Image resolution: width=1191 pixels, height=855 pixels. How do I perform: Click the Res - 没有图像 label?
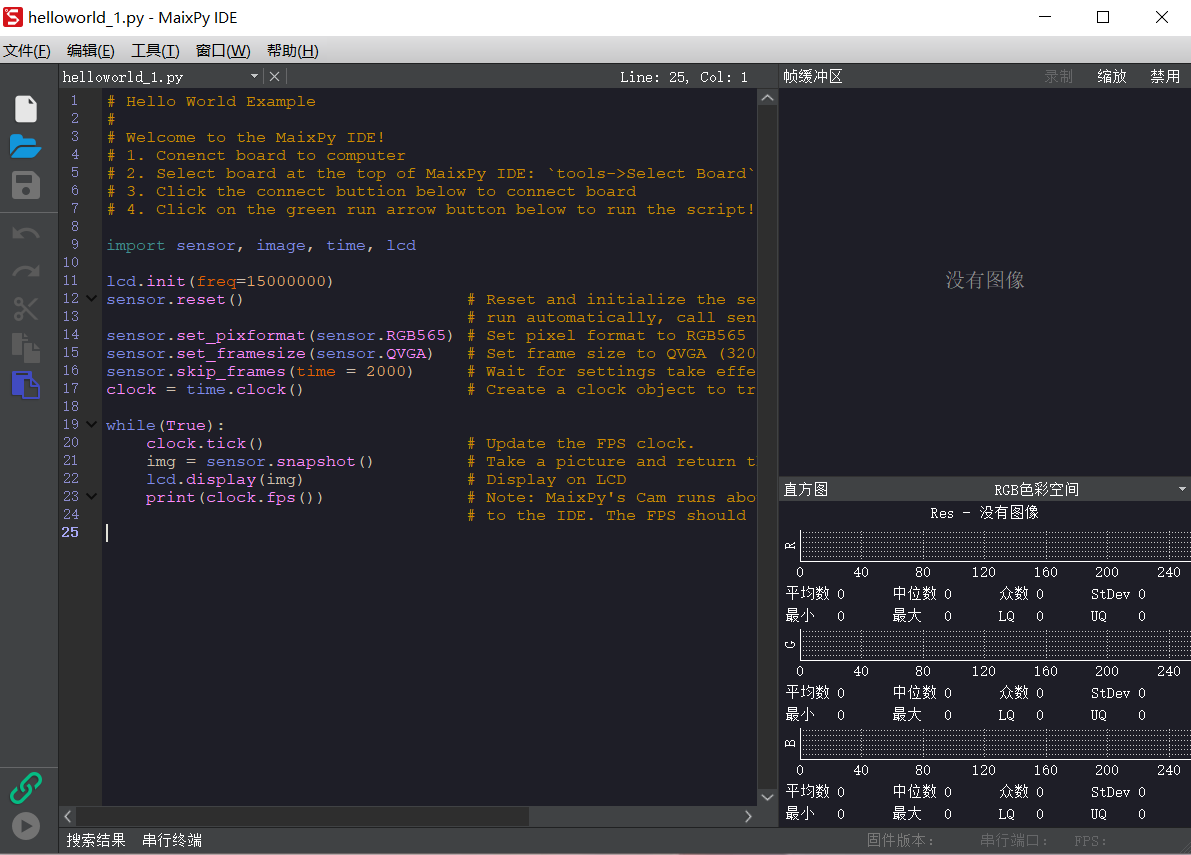click(x=984, y=513)
